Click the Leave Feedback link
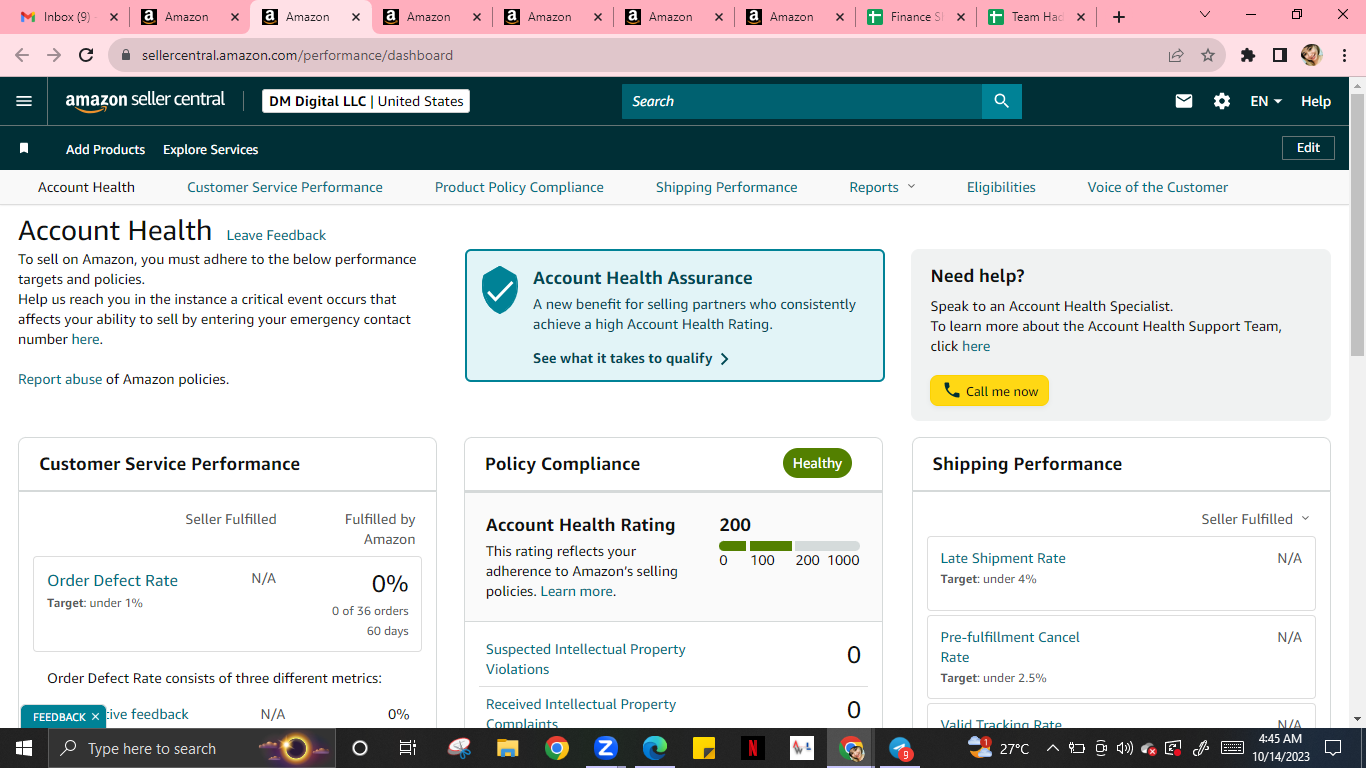This screenshot has height=768, width=1366. (x=276, y=236)
